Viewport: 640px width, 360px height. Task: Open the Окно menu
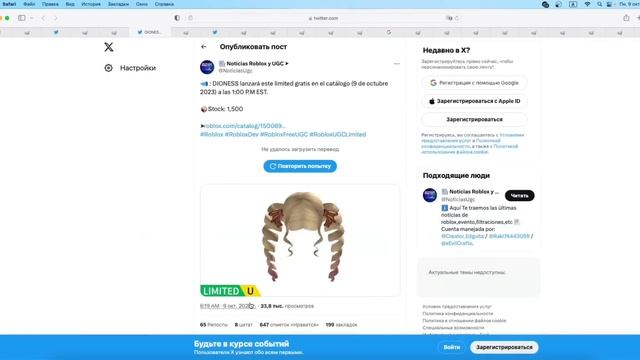click(x=142, y=4)
